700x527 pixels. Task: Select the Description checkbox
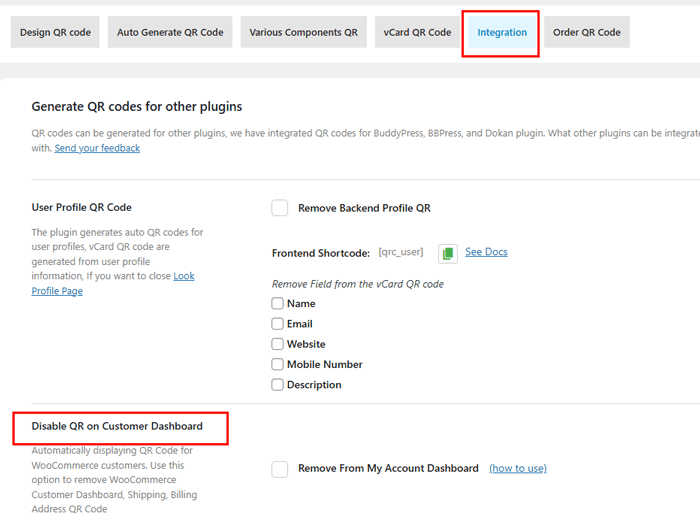click(x=278, y=385)
